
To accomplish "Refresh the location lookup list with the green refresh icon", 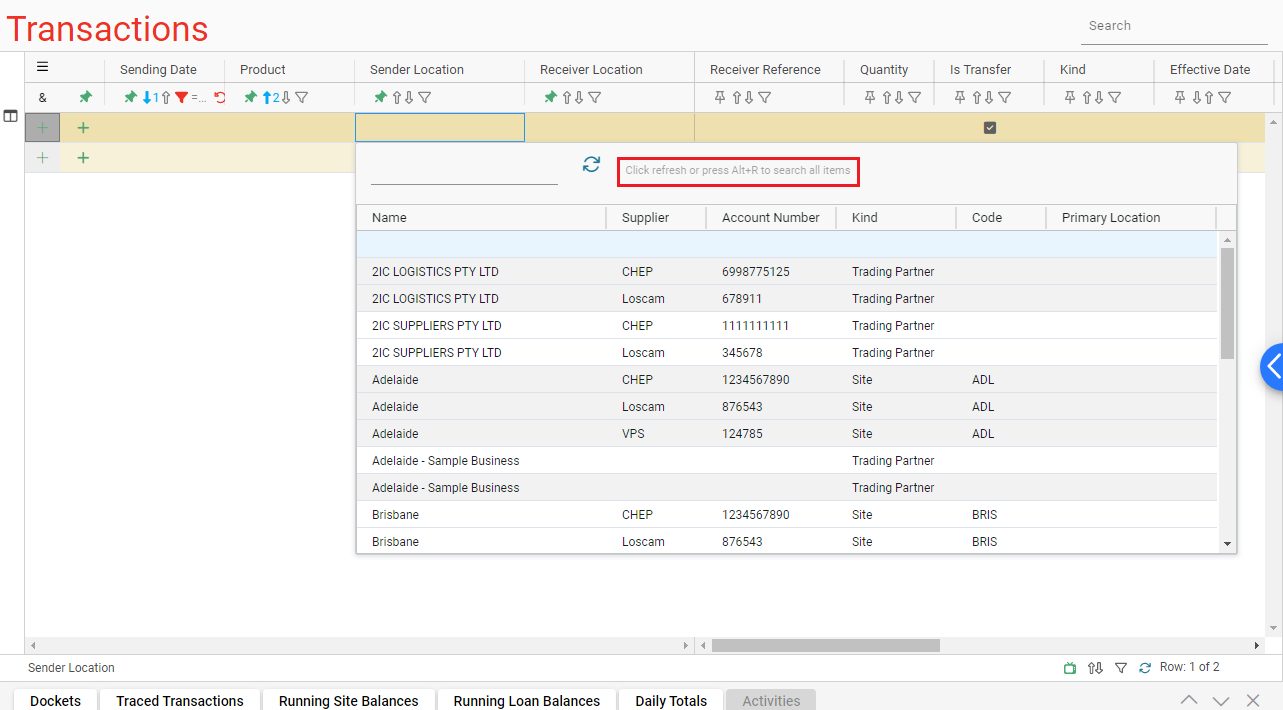I will (591, 164).
